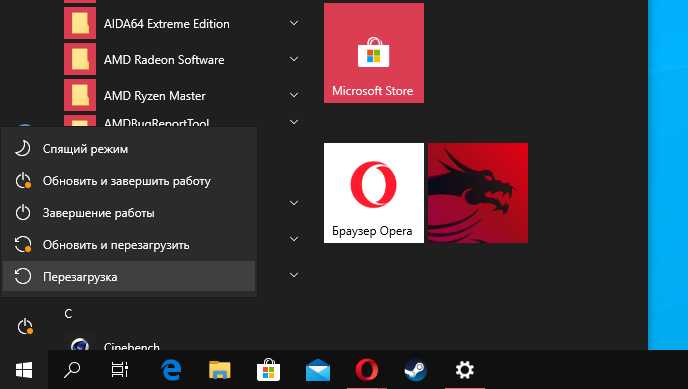Expand AIDA64 Extreme Edition chevron
Screen dimensions: 688x389
click(x=294, y=23)
